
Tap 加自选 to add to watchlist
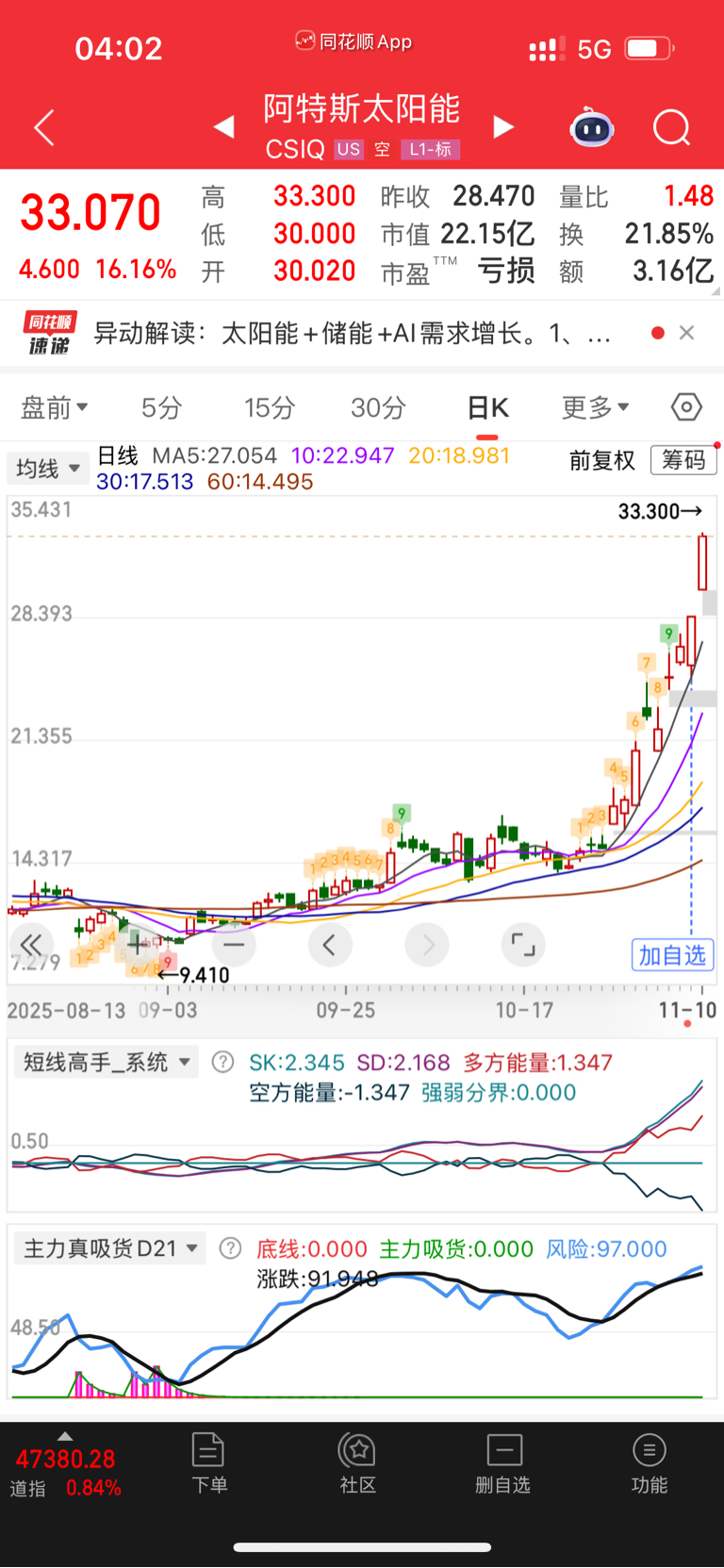[672, 955]
